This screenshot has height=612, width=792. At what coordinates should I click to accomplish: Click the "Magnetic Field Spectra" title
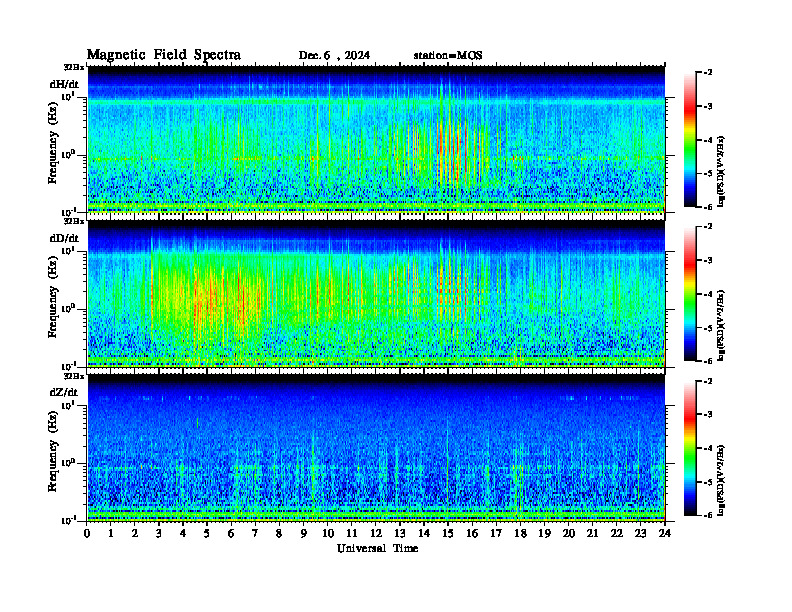coord(164,55)
